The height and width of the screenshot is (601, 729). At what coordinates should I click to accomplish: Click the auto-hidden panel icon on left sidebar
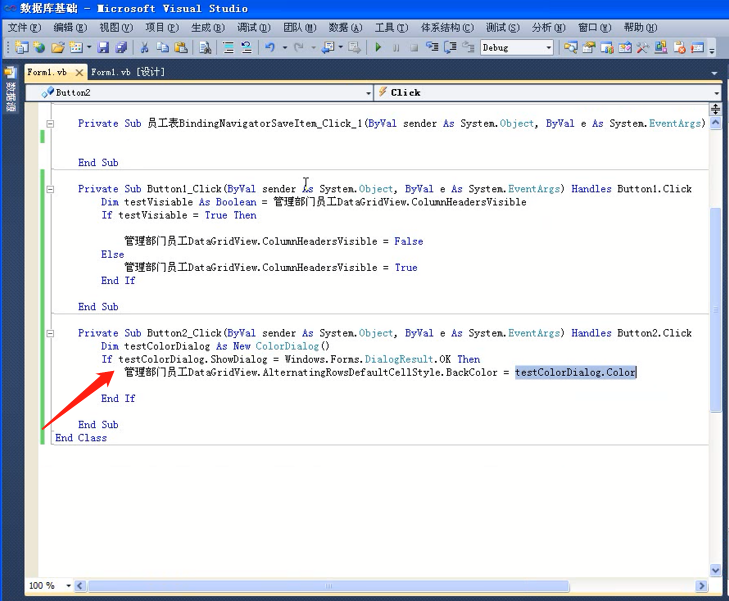(10, 73)
